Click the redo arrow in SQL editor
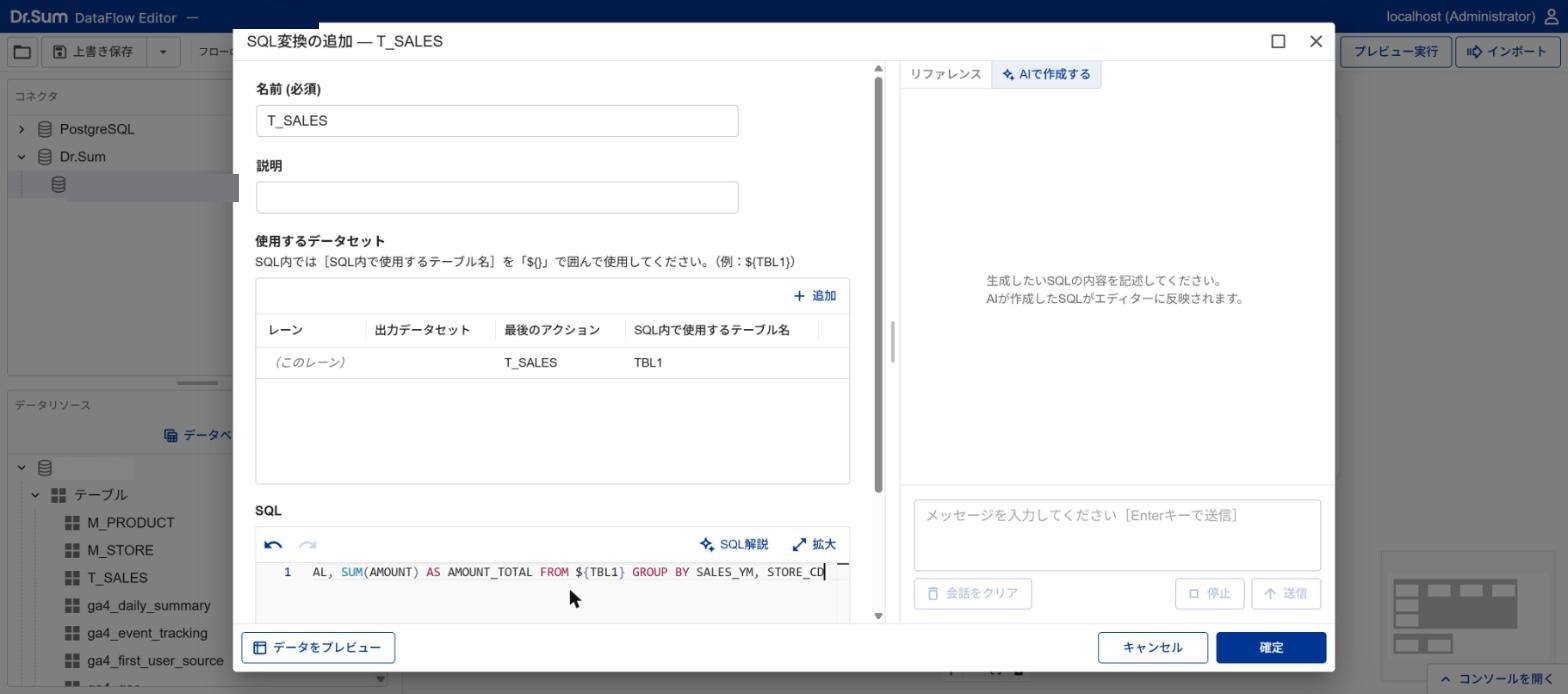The width and height of the screenshot is (1568, 694). coord(307,545)
